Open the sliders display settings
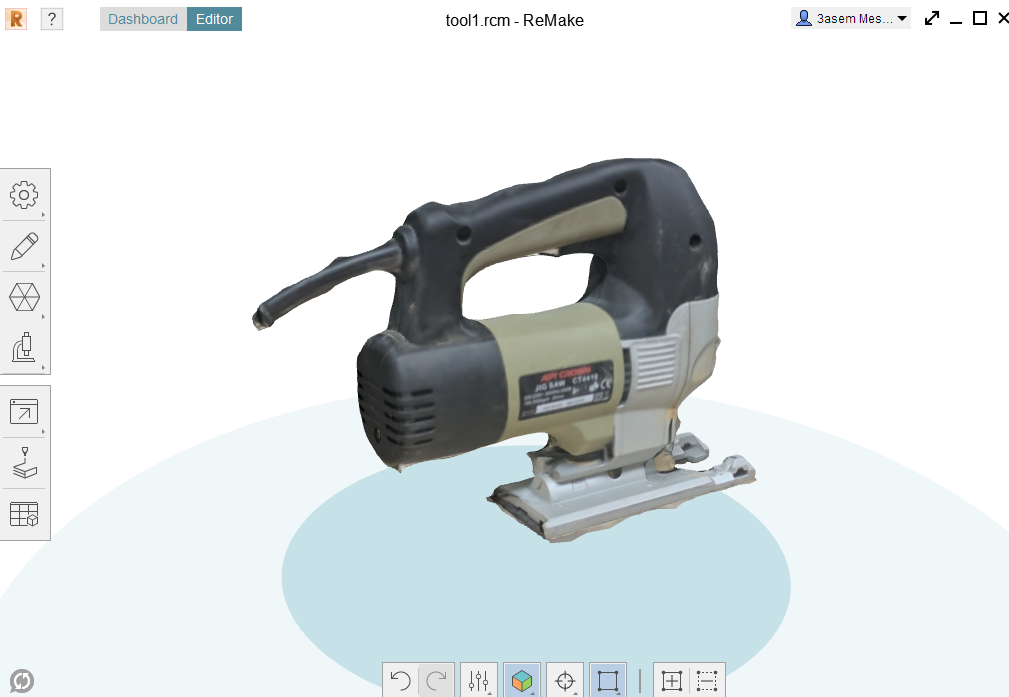 pyautogui.click(x=479, y=680)
